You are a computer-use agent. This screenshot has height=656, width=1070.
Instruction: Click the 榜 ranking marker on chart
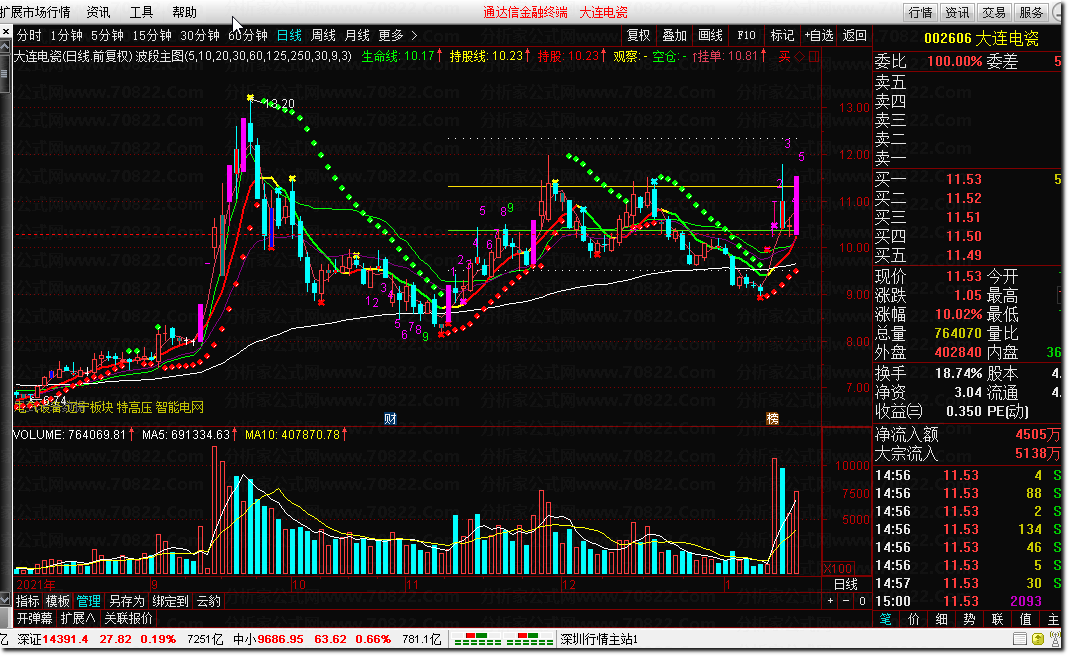coord(772,419)
